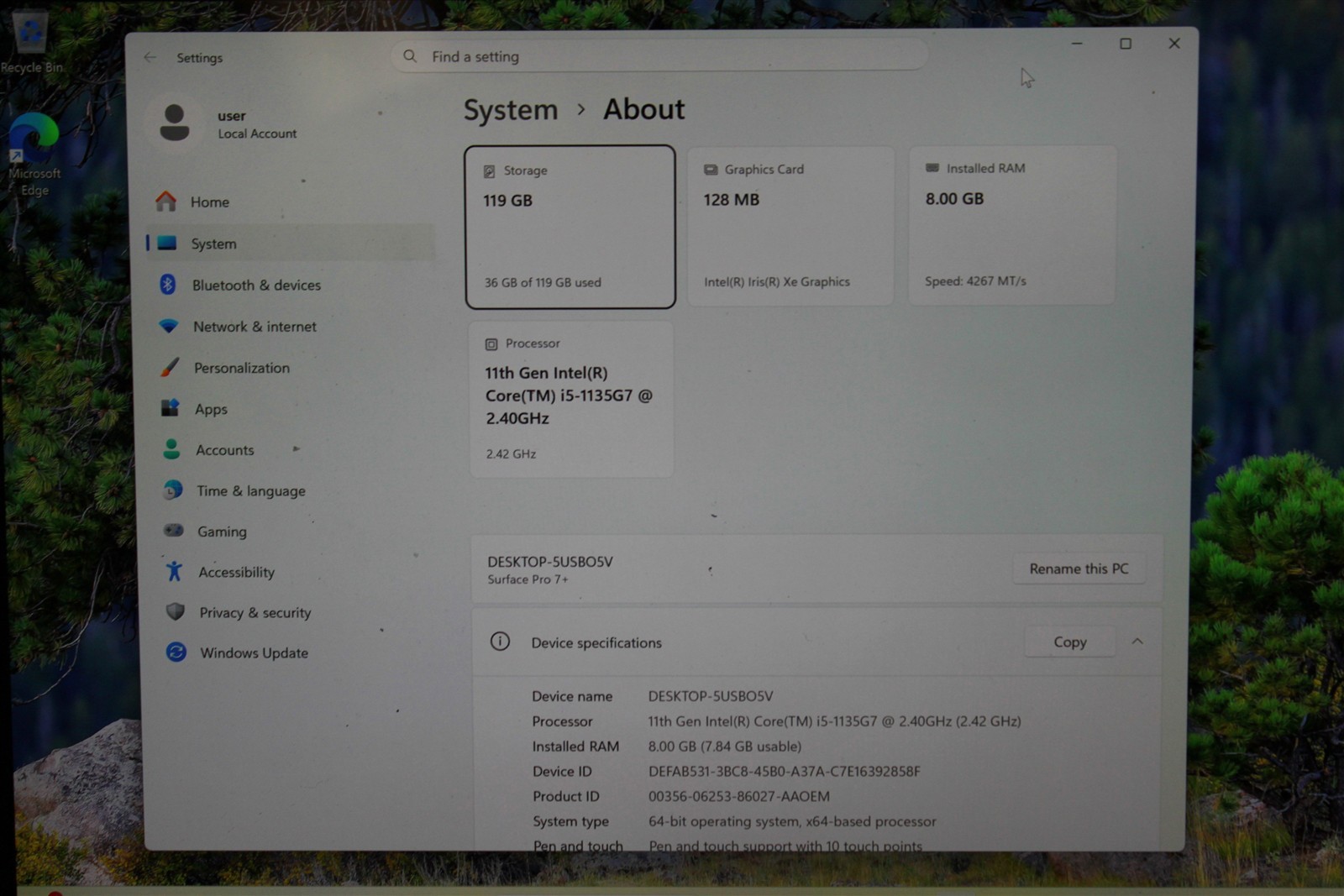Click the Accessibility figure icon
This screenshot has width=1344, height=896.
tap(175, 571)
